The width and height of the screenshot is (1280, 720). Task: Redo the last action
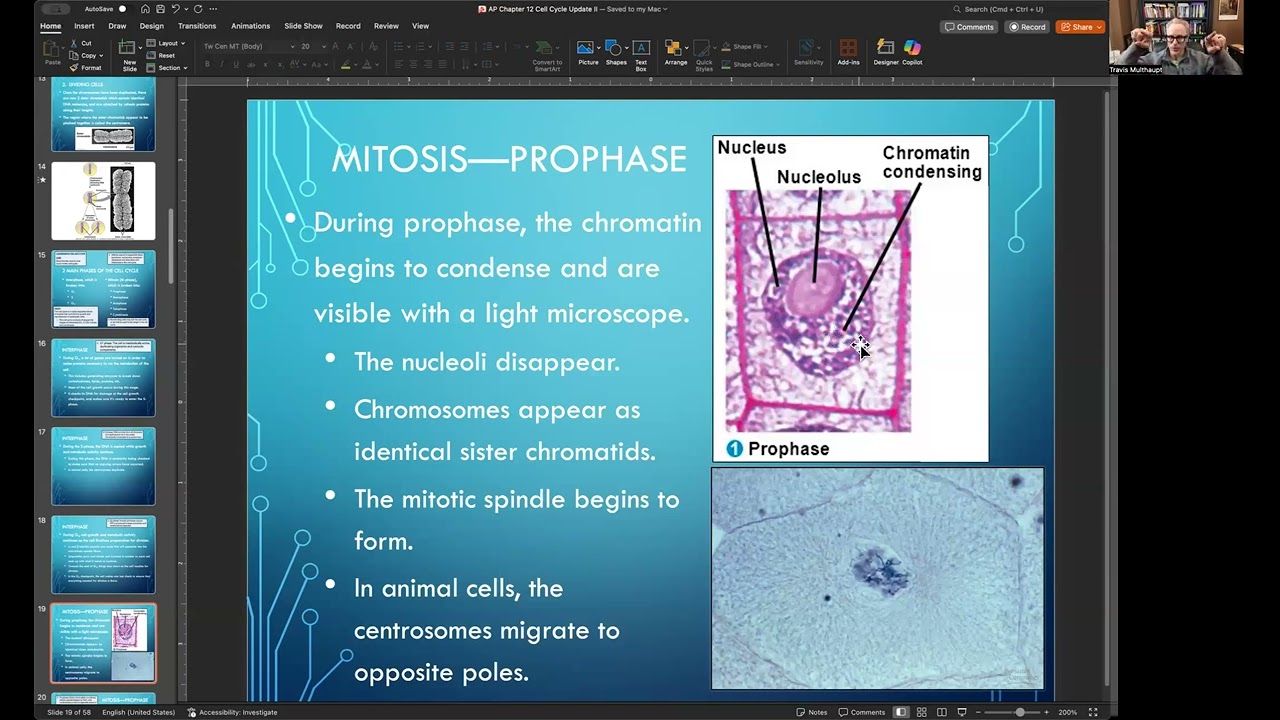tap(198, 9)
